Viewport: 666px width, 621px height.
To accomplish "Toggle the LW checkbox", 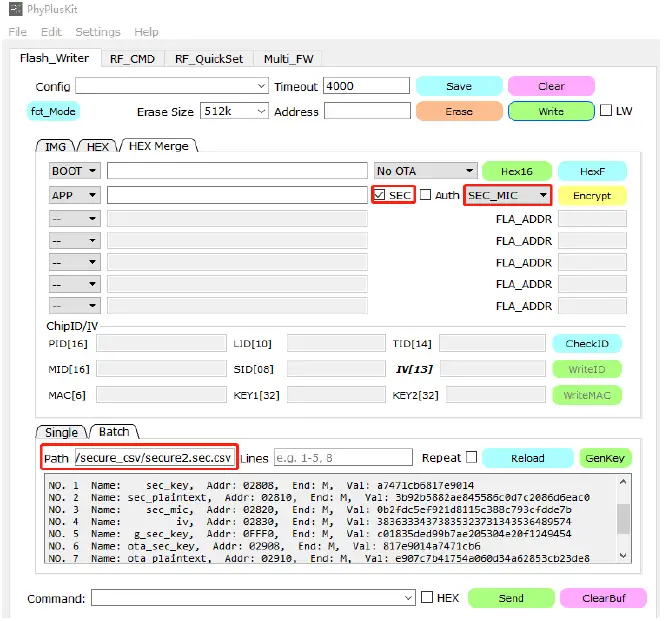I will click(x=606, y=110).
